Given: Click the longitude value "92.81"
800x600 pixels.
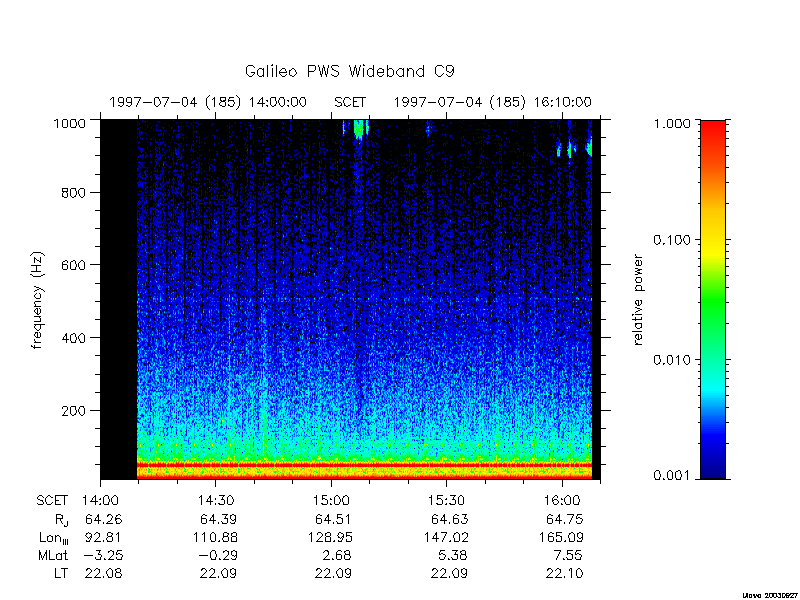Looking at the screenshot, I should coord(104,537).
